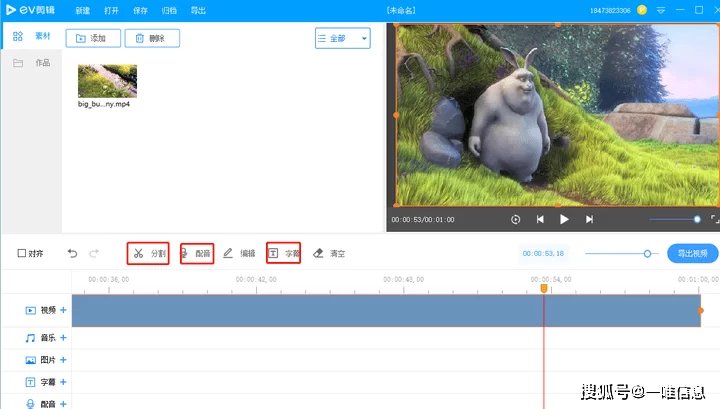The image size is (720, 409).
Task: Play the preview video
Action: coord(564,219)
